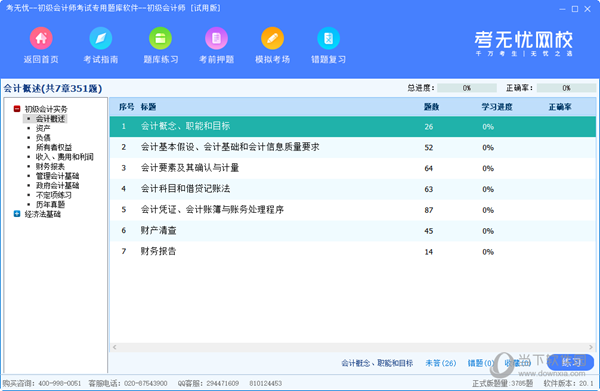Select 所有者权益 in the tree

point(54,147)
